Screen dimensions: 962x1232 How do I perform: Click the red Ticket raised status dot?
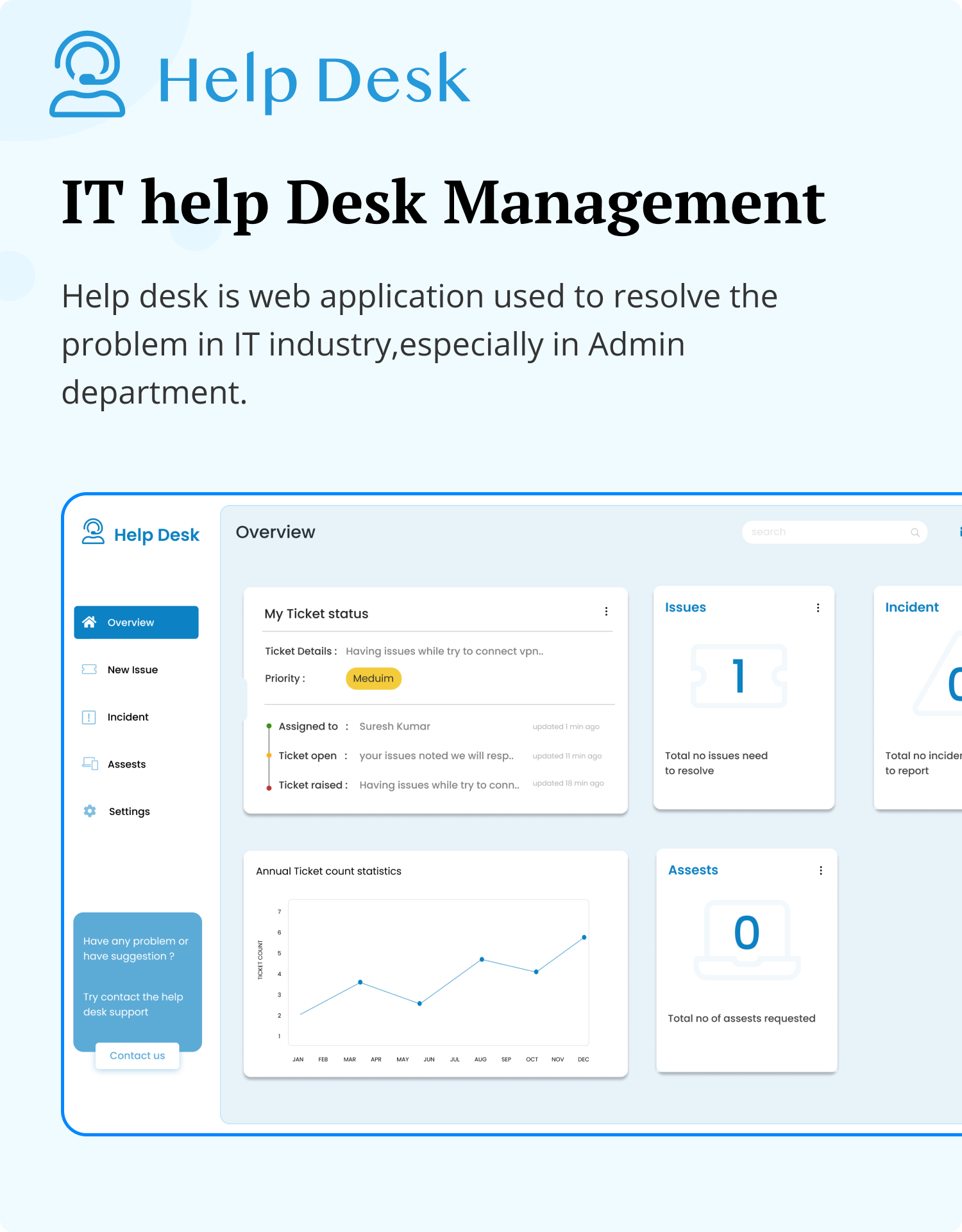click(x=269, y=787)
